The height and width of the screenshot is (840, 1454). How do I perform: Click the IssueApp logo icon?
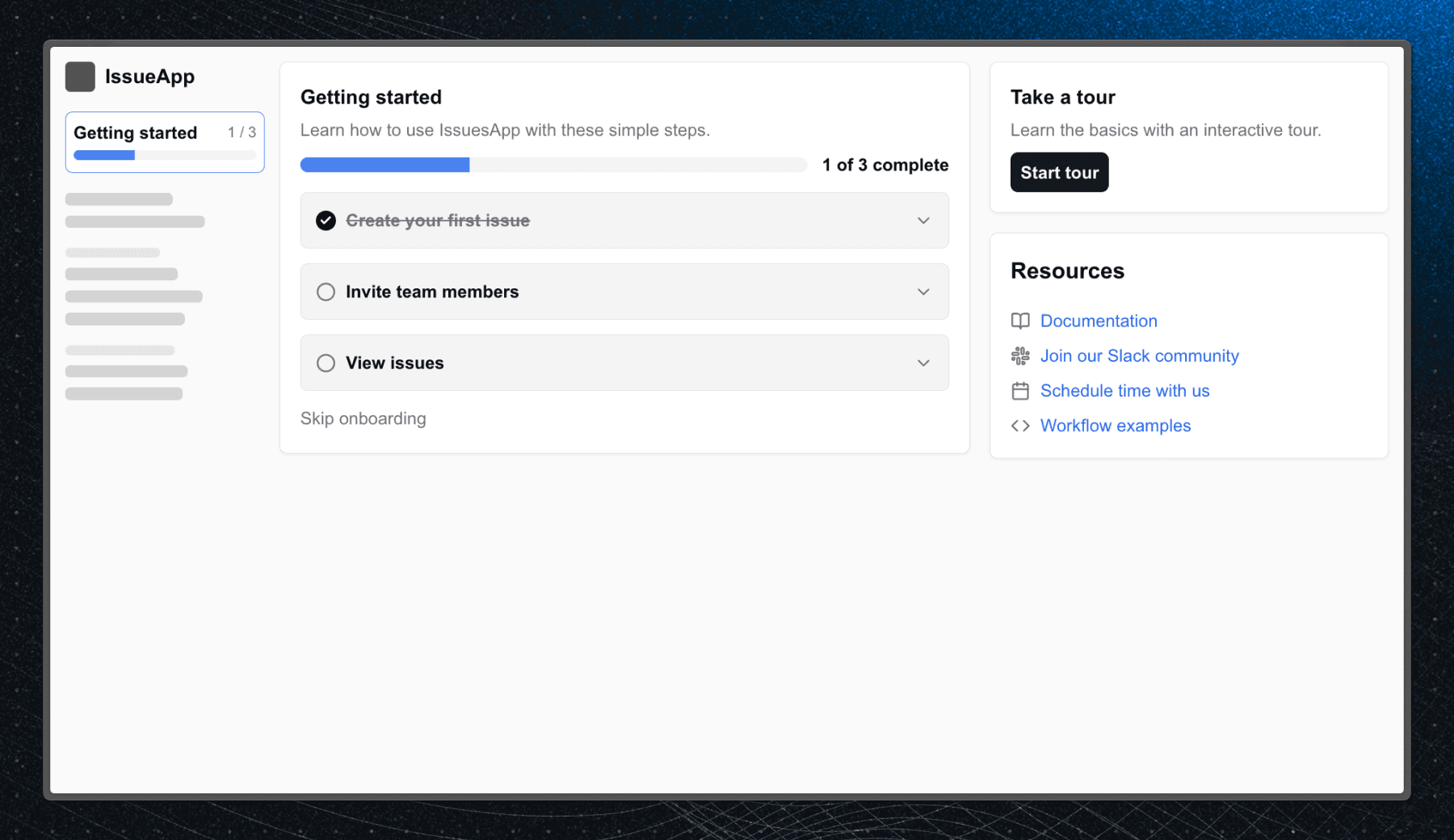[80, 76]
